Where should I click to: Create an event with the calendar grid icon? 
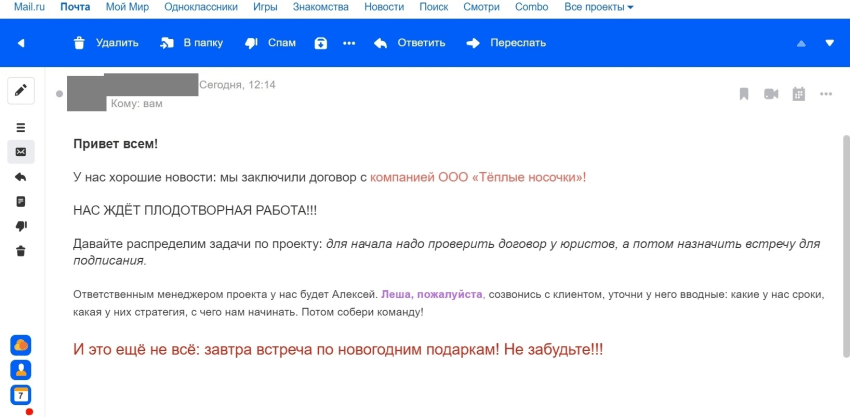click(799, 94)
